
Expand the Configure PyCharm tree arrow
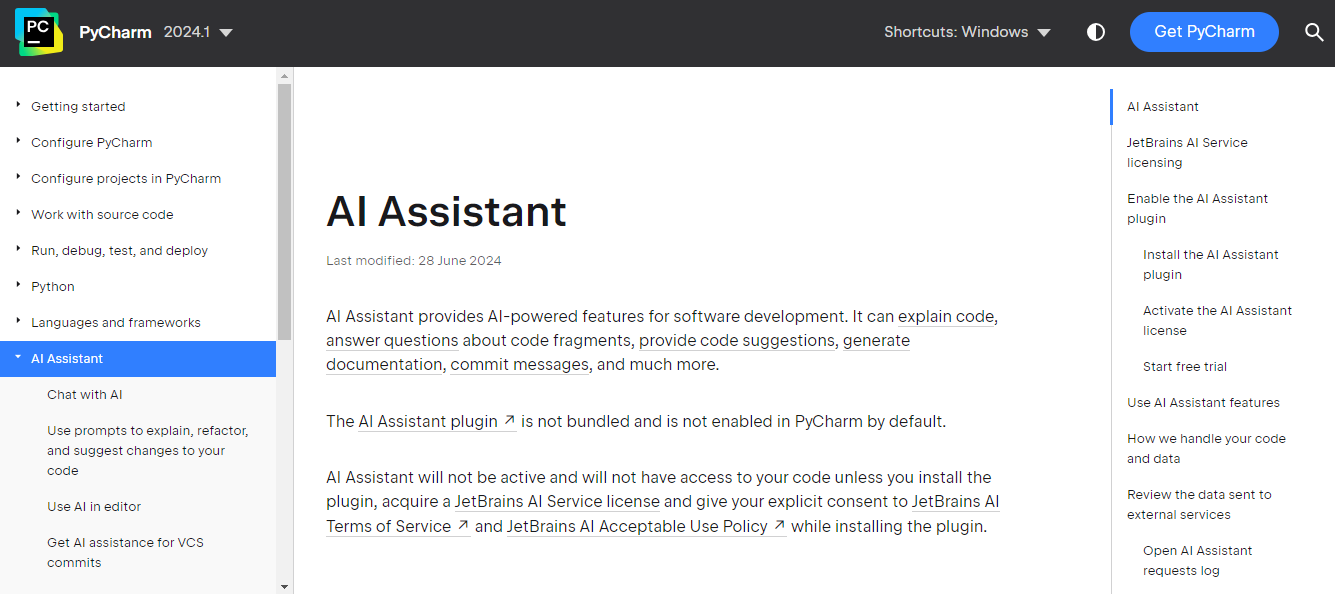(18, 141)
